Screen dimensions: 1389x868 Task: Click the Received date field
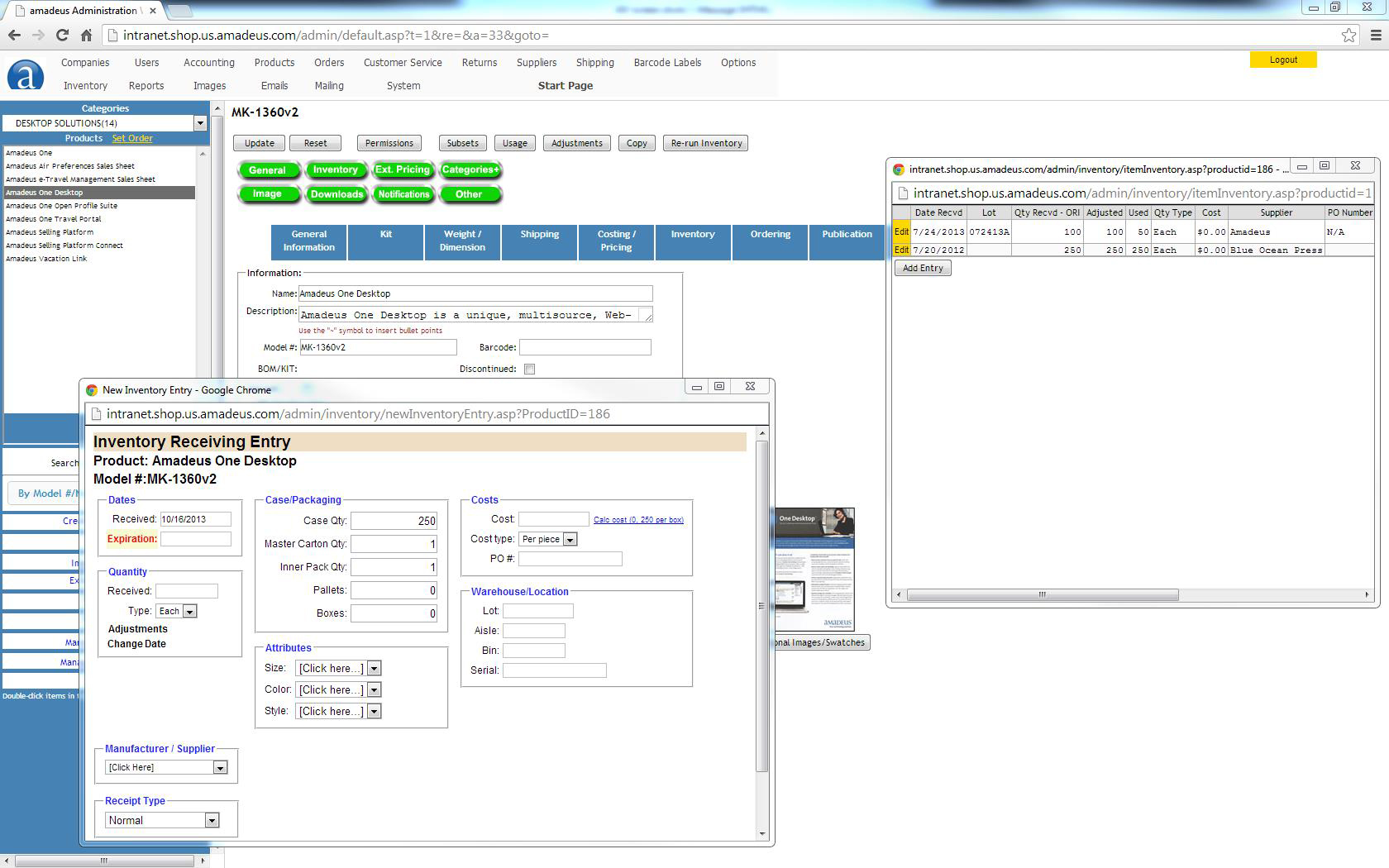click(195, 519)
